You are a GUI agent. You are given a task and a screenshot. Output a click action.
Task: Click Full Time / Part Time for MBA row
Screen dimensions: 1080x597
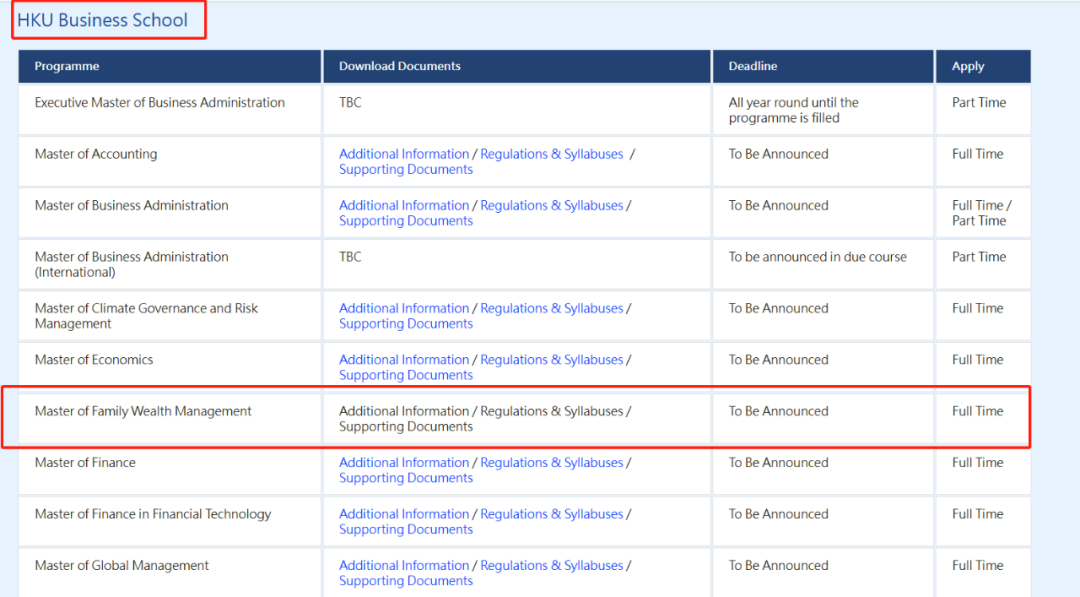point(982,213)
